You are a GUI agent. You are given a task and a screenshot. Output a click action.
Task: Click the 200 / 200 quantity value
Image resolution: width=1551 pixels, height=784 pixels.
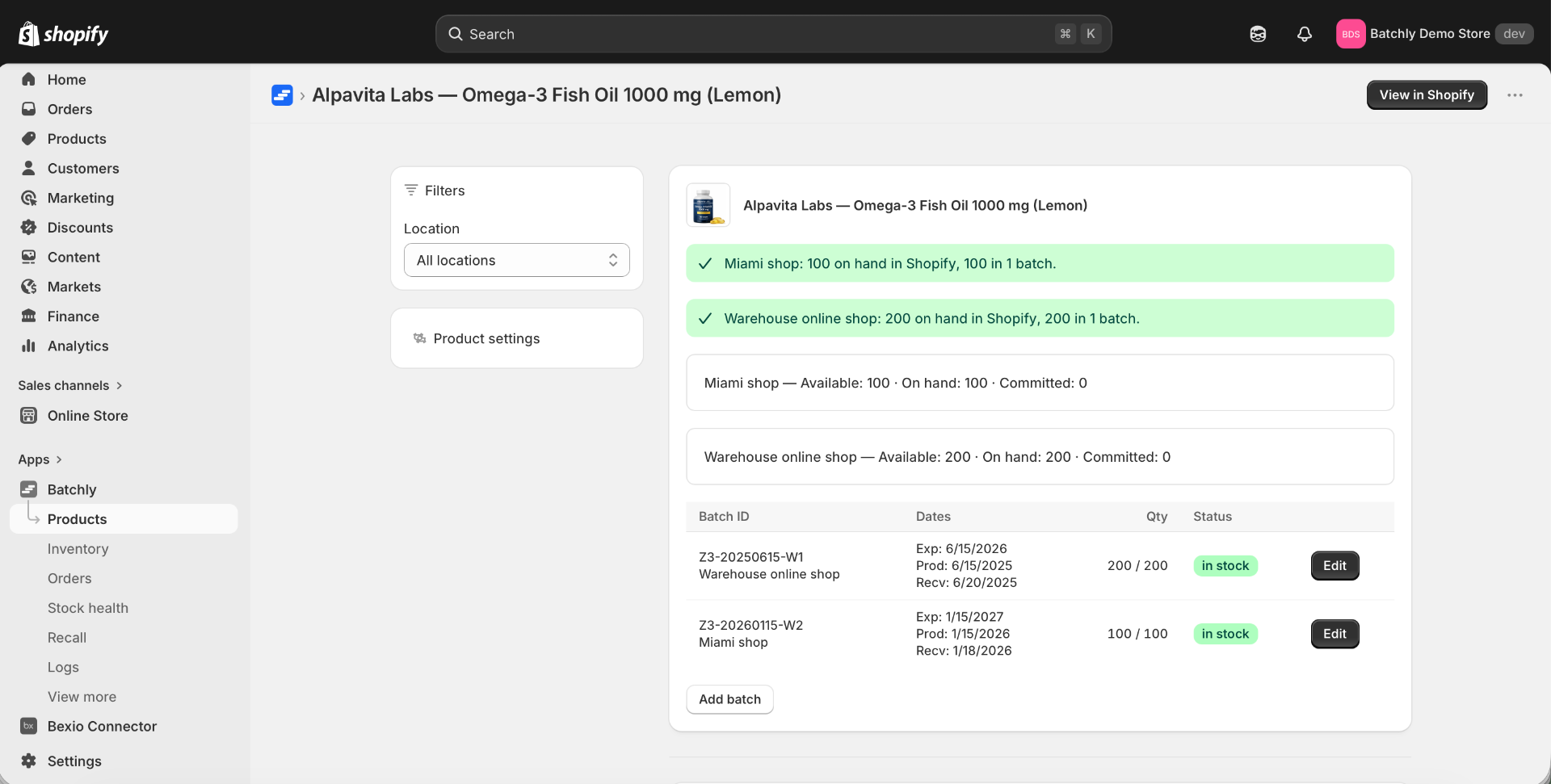pos(1137,566)
